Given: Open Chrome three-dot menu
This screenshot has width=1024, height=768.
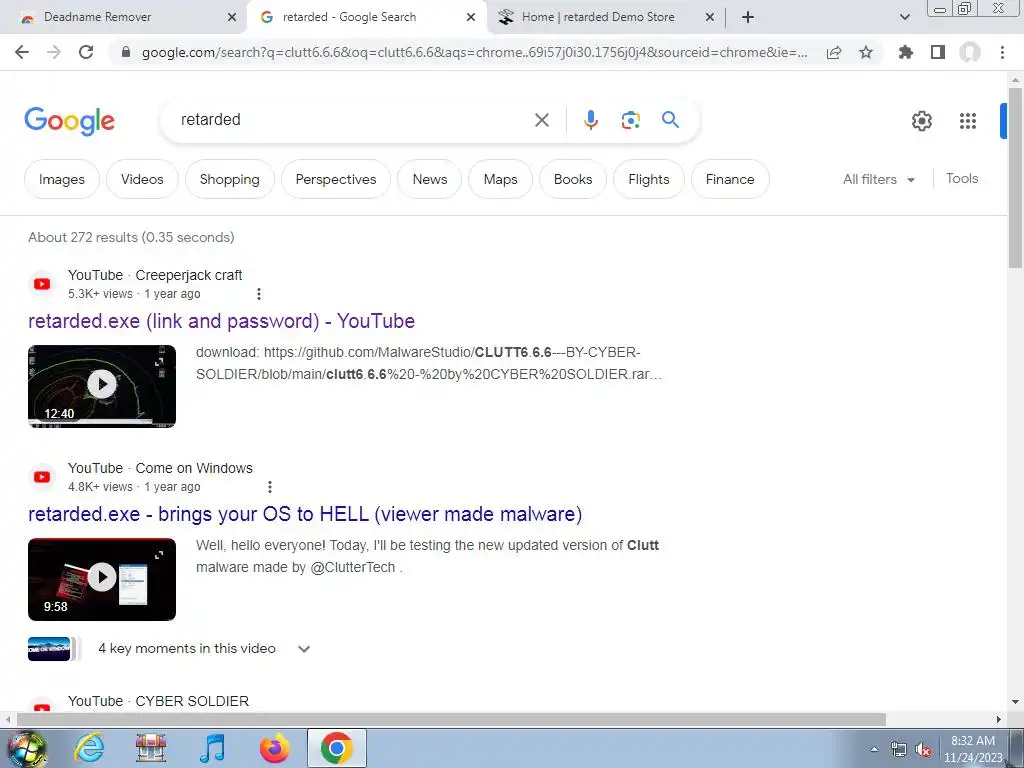Looking at the screenshot, I should (x=1002, y=52).
